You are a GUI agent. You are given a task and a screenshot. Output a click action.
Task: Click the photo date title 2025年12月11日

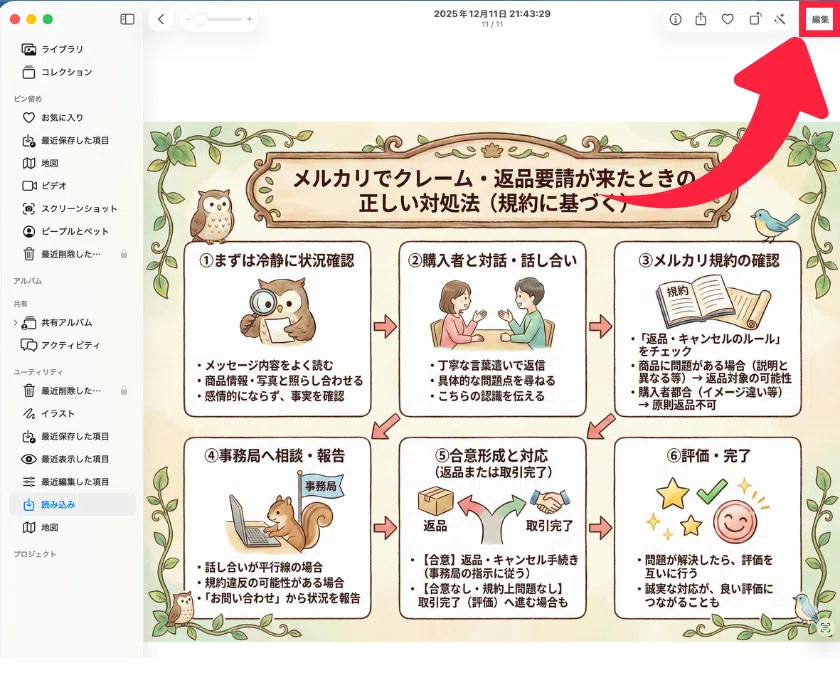tap(492, 13)
